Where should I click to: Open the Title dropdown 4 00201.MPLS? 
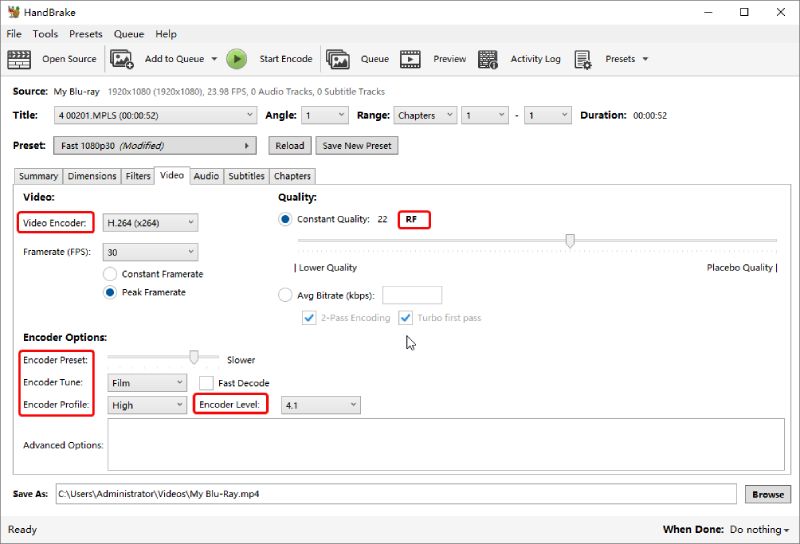(x=156, y=115)
